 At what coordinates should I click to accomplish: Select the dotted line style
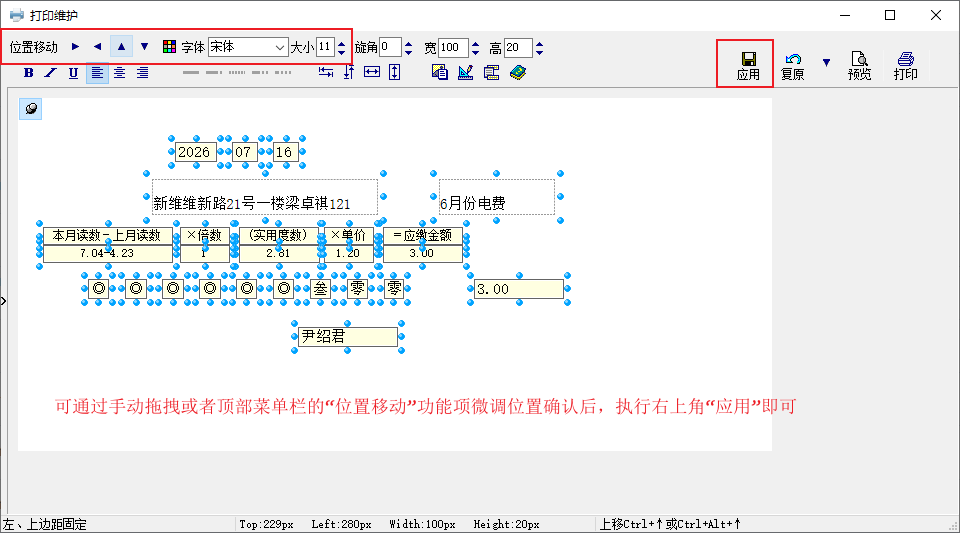(237, 72)
